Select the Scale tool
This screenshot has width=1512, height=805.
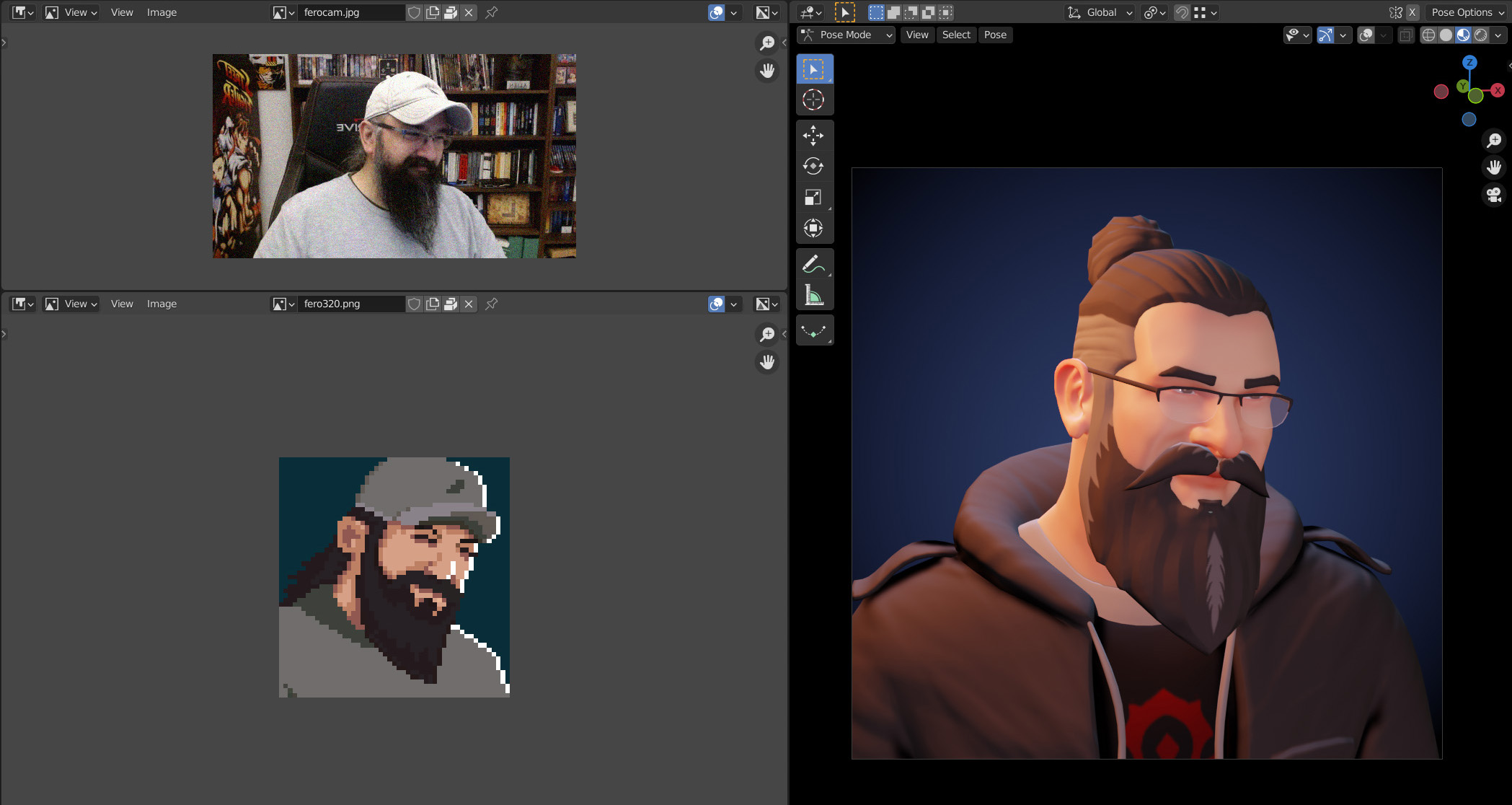point(813,197)
